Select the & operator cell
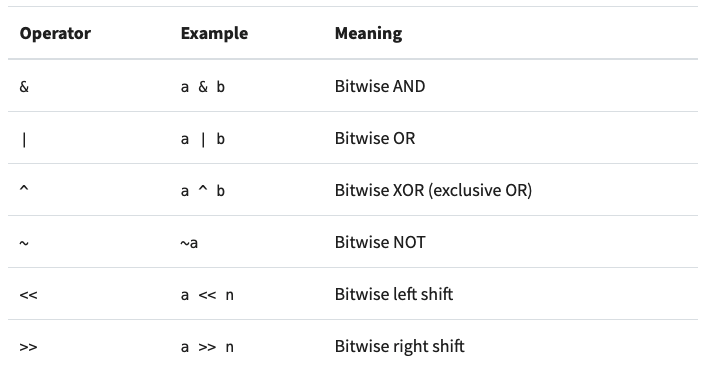 tap(24, 86)
